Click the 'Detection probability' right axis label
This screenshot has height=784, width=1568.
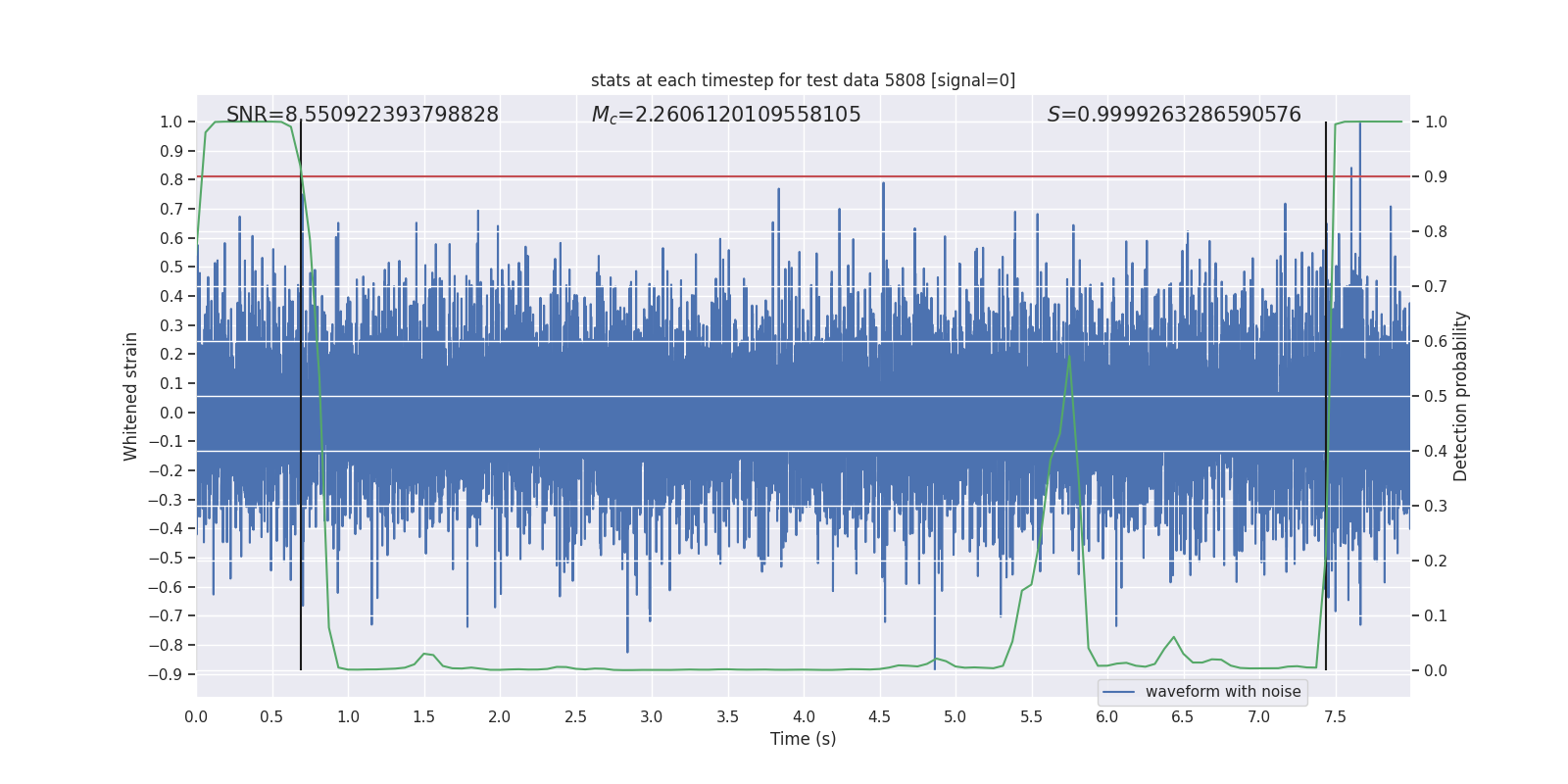point(1460,396)
